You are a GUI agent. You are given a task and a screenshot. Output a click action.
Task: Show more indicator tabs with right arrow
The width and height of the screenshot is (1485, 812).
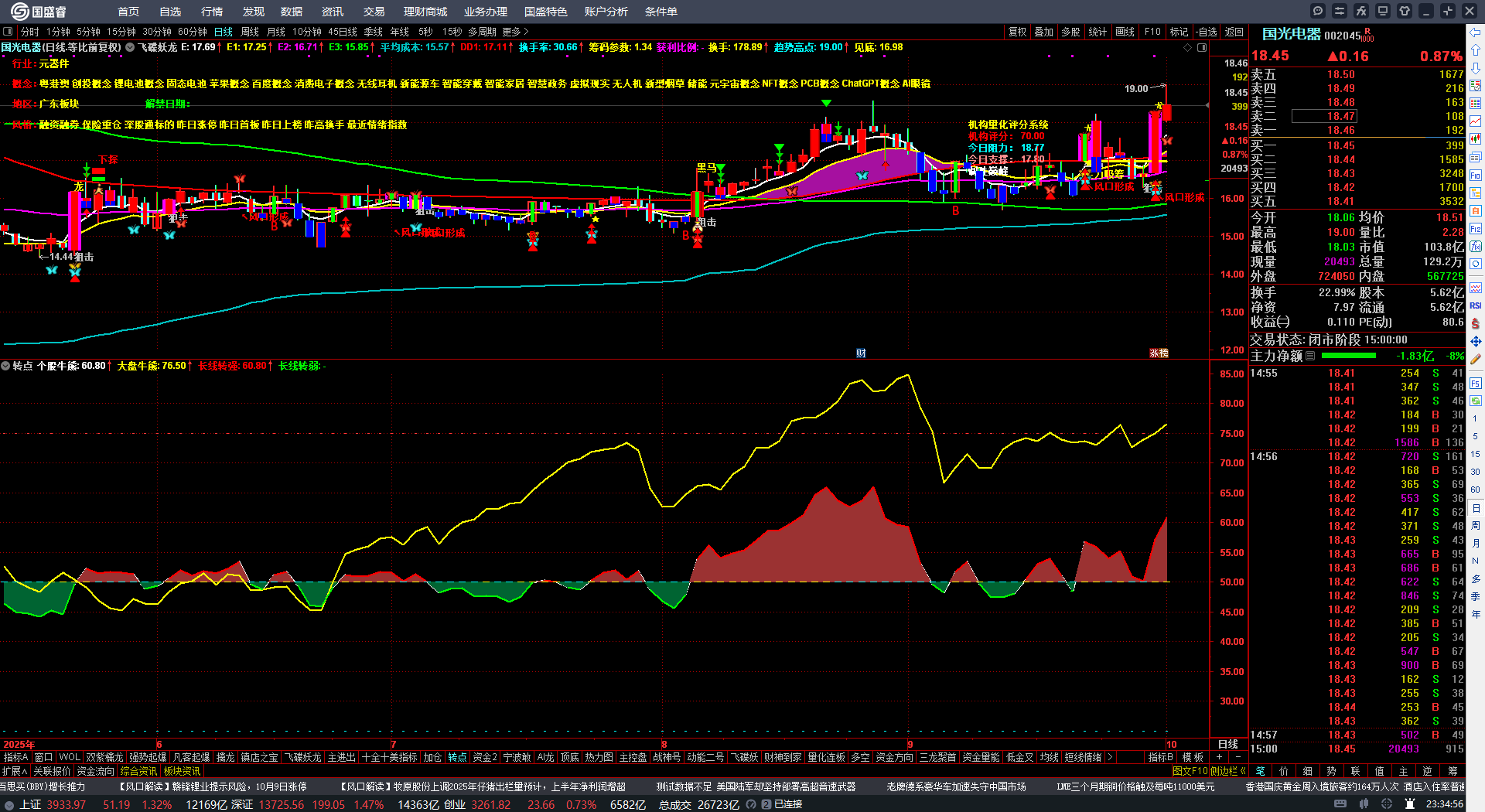tap(1110, 757)
